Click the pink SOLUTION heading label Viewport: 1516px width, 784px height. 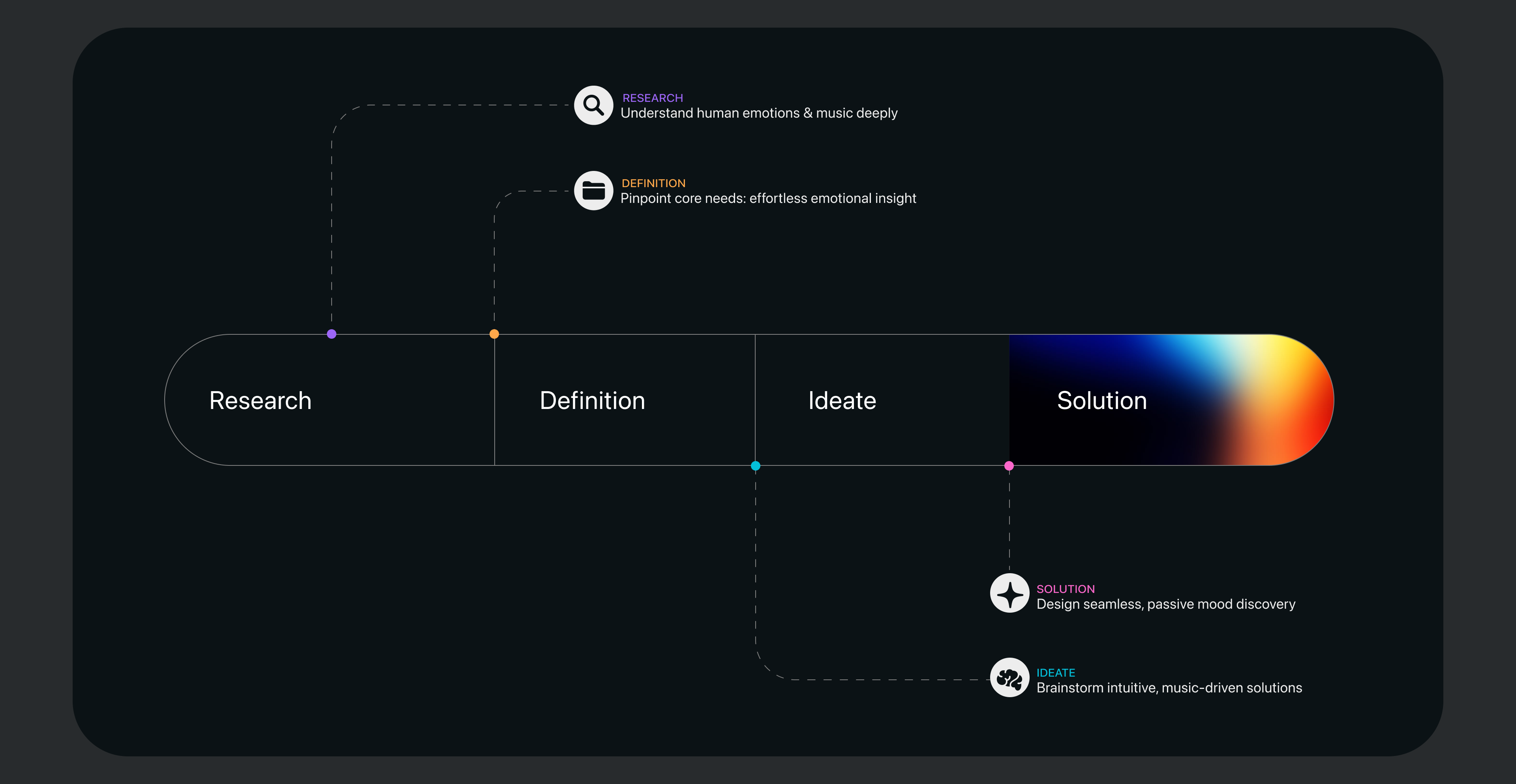click(x=1065, y=589)
